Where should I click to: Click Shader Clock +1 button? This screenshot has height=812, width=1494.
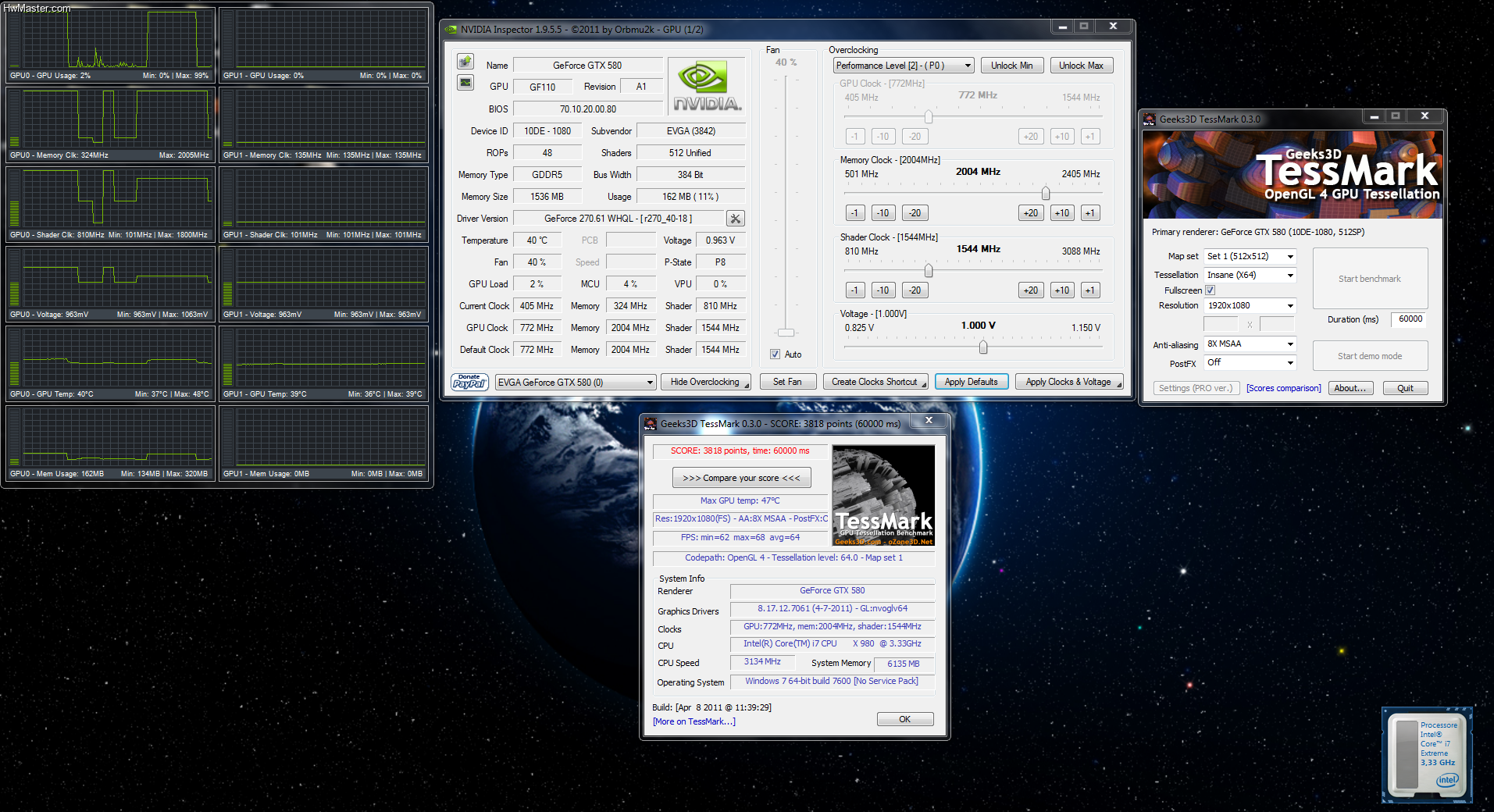(1090, 290)
